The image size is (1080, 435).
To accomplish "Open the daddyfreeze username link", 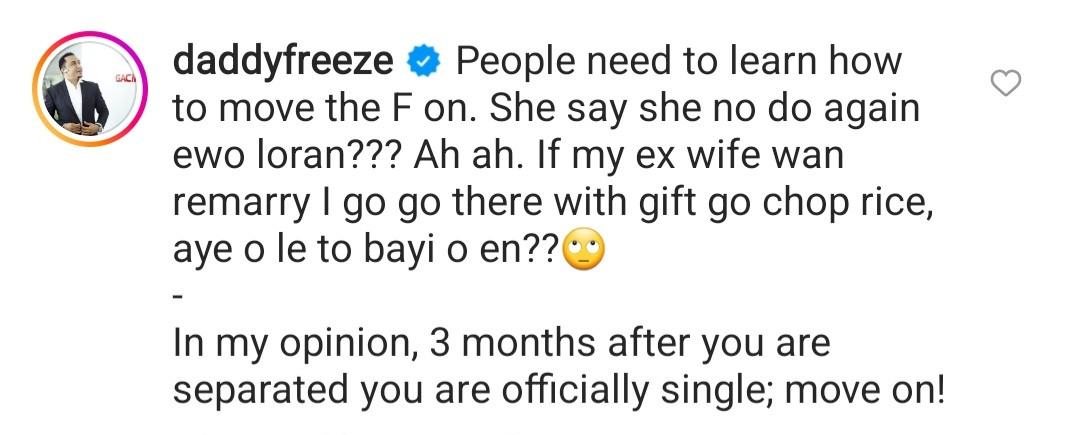I will pos(283,63).
